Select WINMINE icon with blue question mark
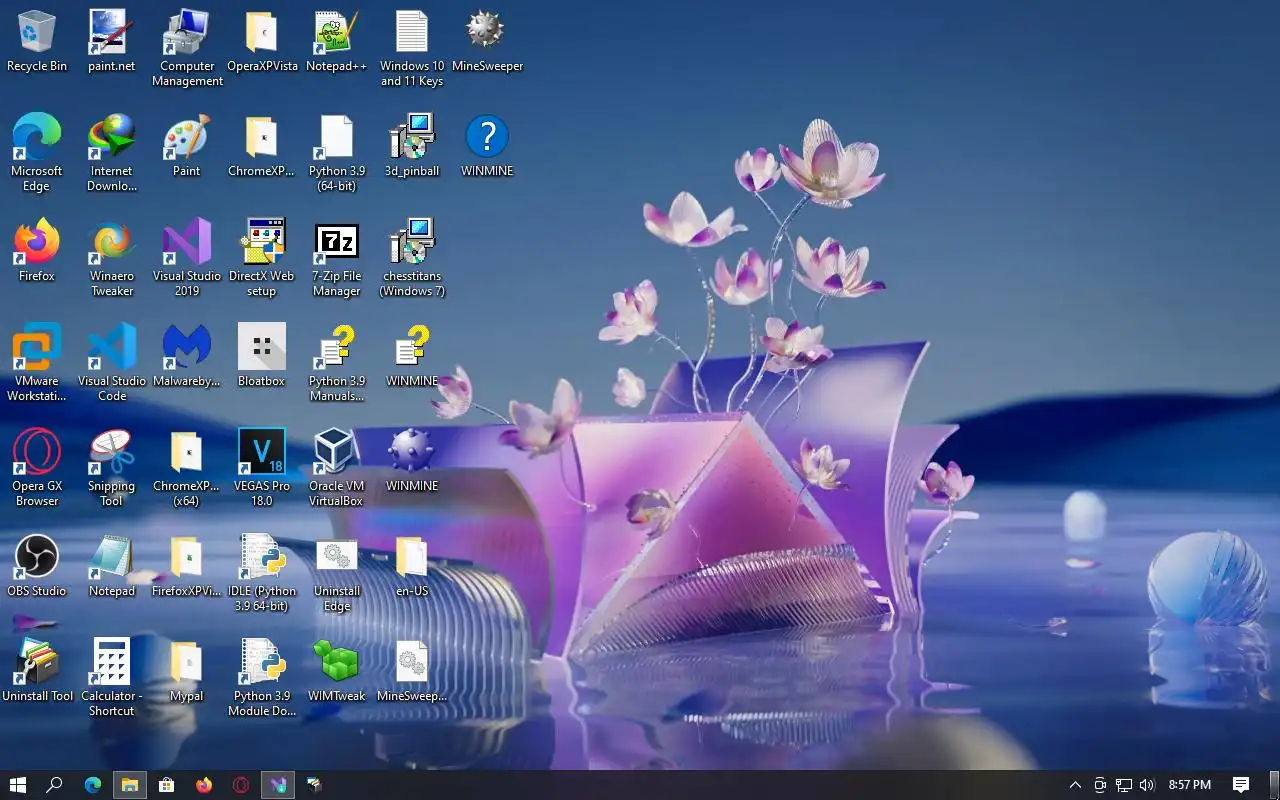 (x=487, y=146)
